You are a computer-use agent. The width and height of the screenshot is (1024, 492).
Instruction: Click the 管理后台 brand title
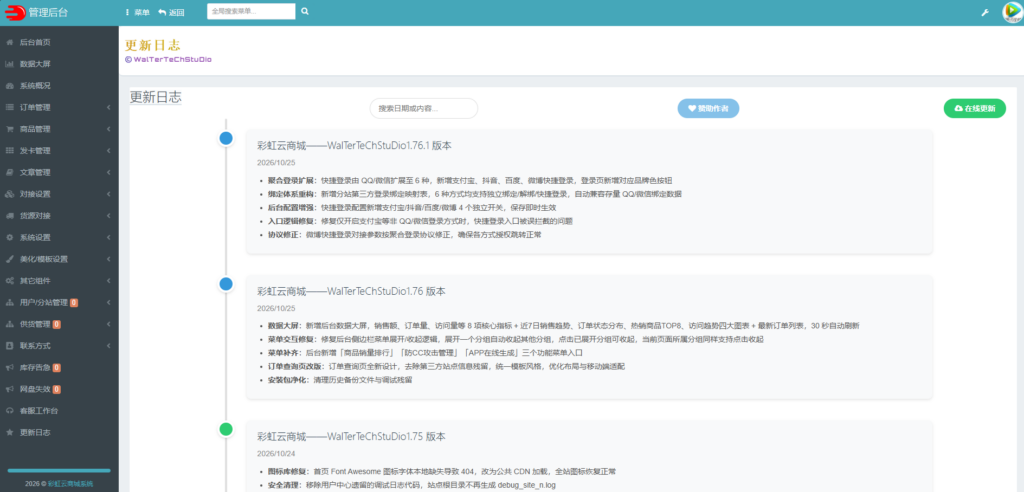pos(48,12)
